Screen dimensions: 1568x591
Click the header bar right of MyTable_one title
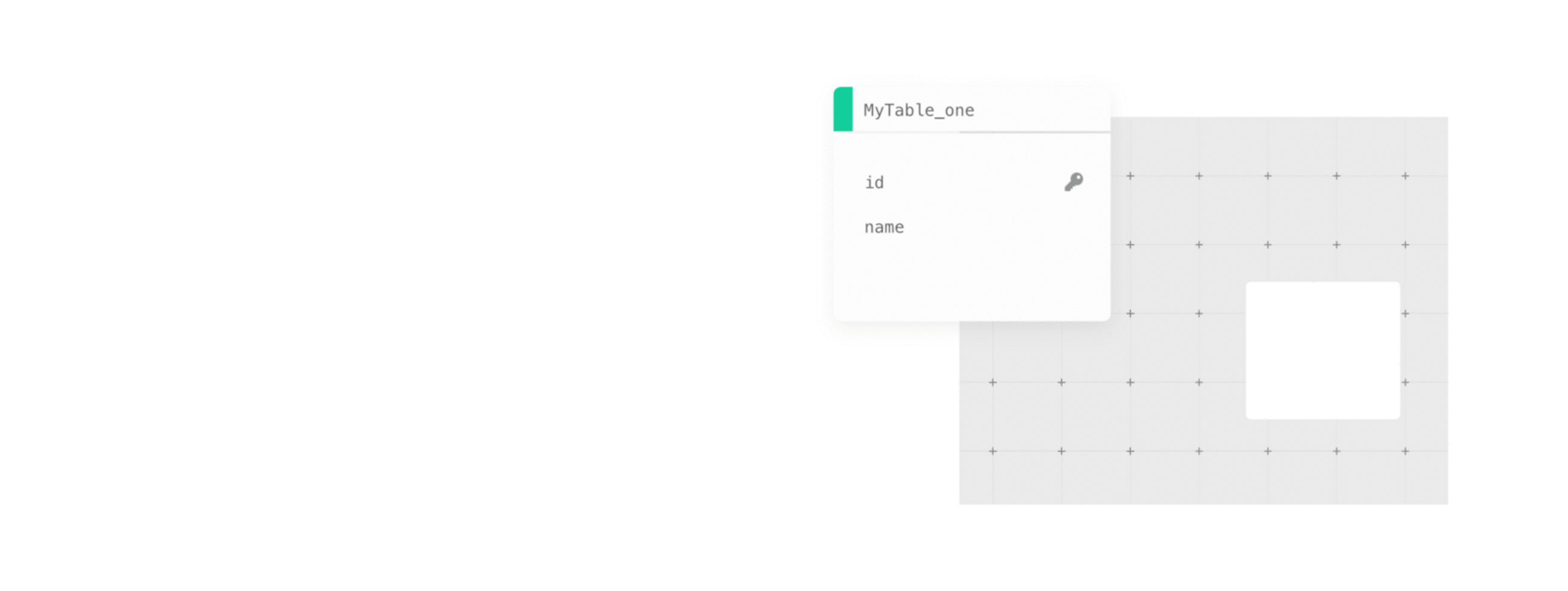click(1041, 110)
